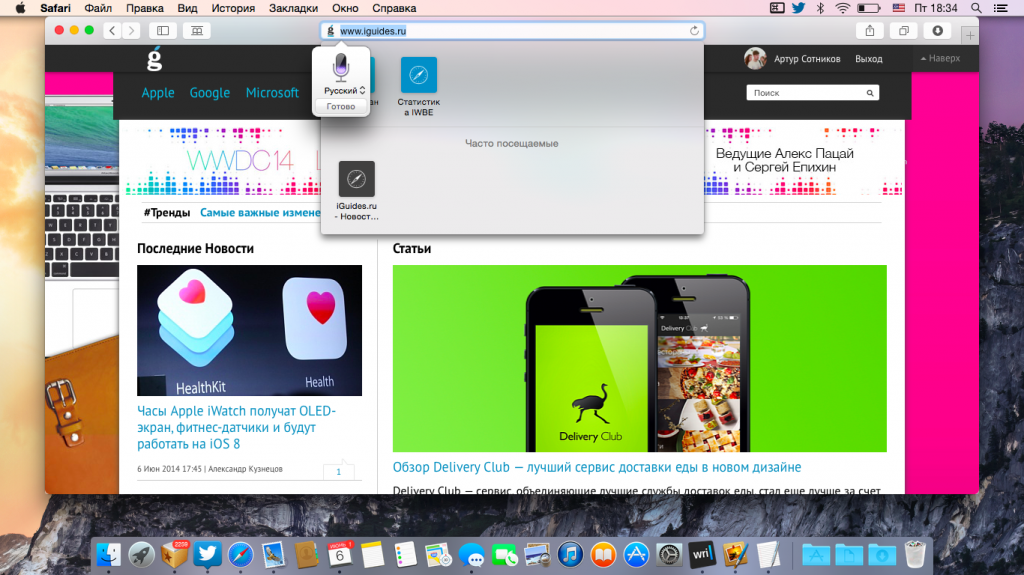Open Twitter app in the Dock
Image resolution: width=1024 pixels, height=575 pixels.
click(207, 555)
